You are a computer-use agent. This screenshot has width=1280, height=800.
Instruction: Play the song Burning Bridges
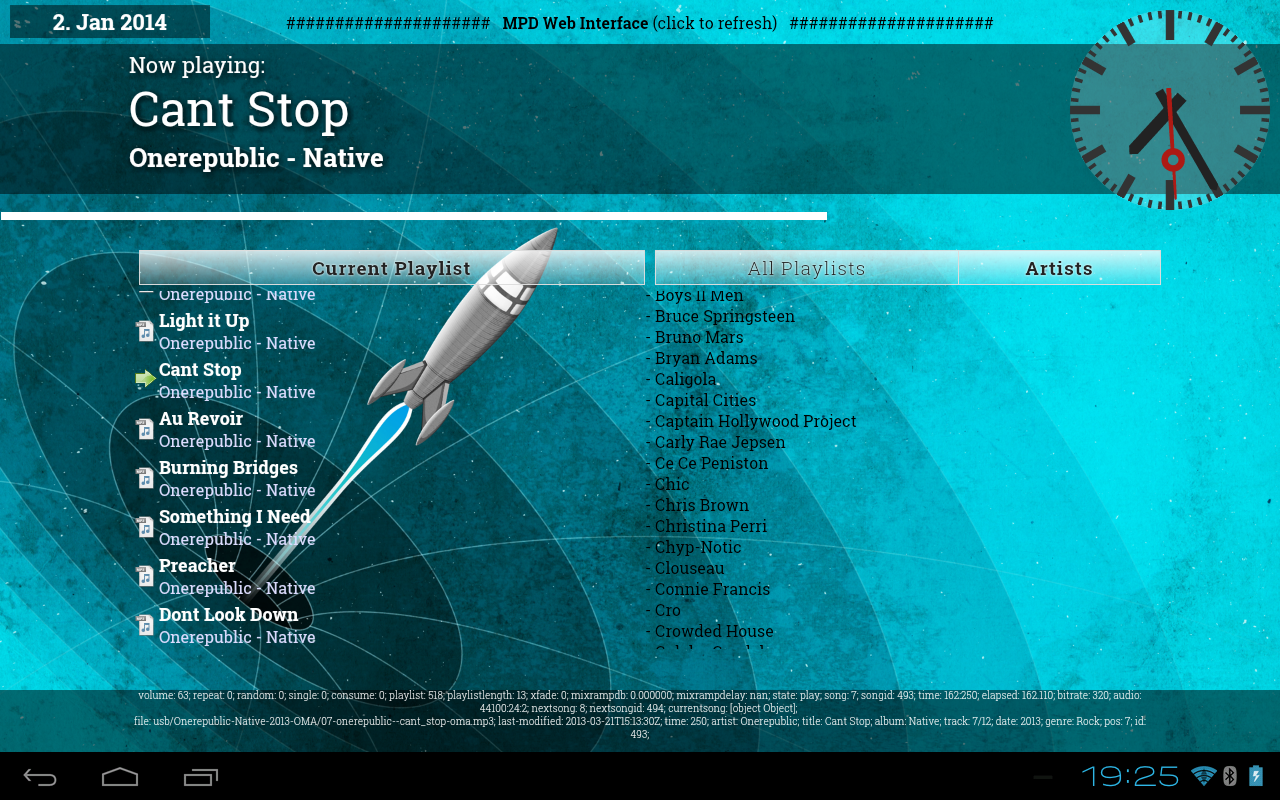point(228,468)
